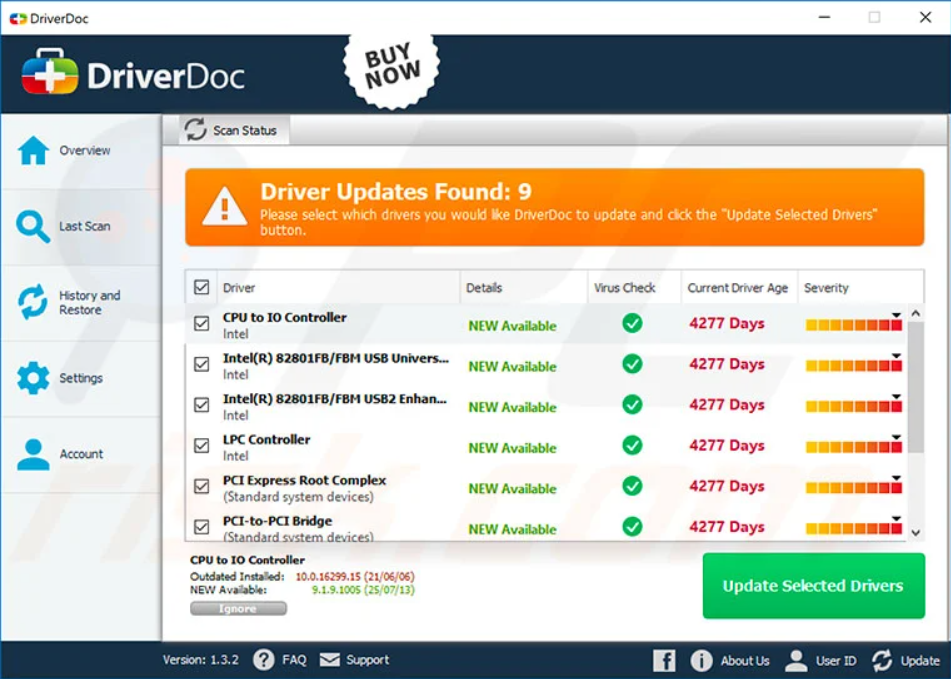Open the FAQ link

[294, 660]
